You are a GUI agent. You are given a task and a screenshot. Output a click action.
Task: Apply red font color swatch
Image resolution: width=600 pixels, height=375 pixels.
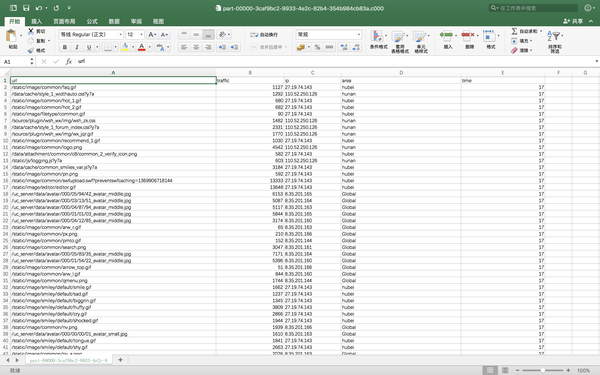[x=142, y=47]
